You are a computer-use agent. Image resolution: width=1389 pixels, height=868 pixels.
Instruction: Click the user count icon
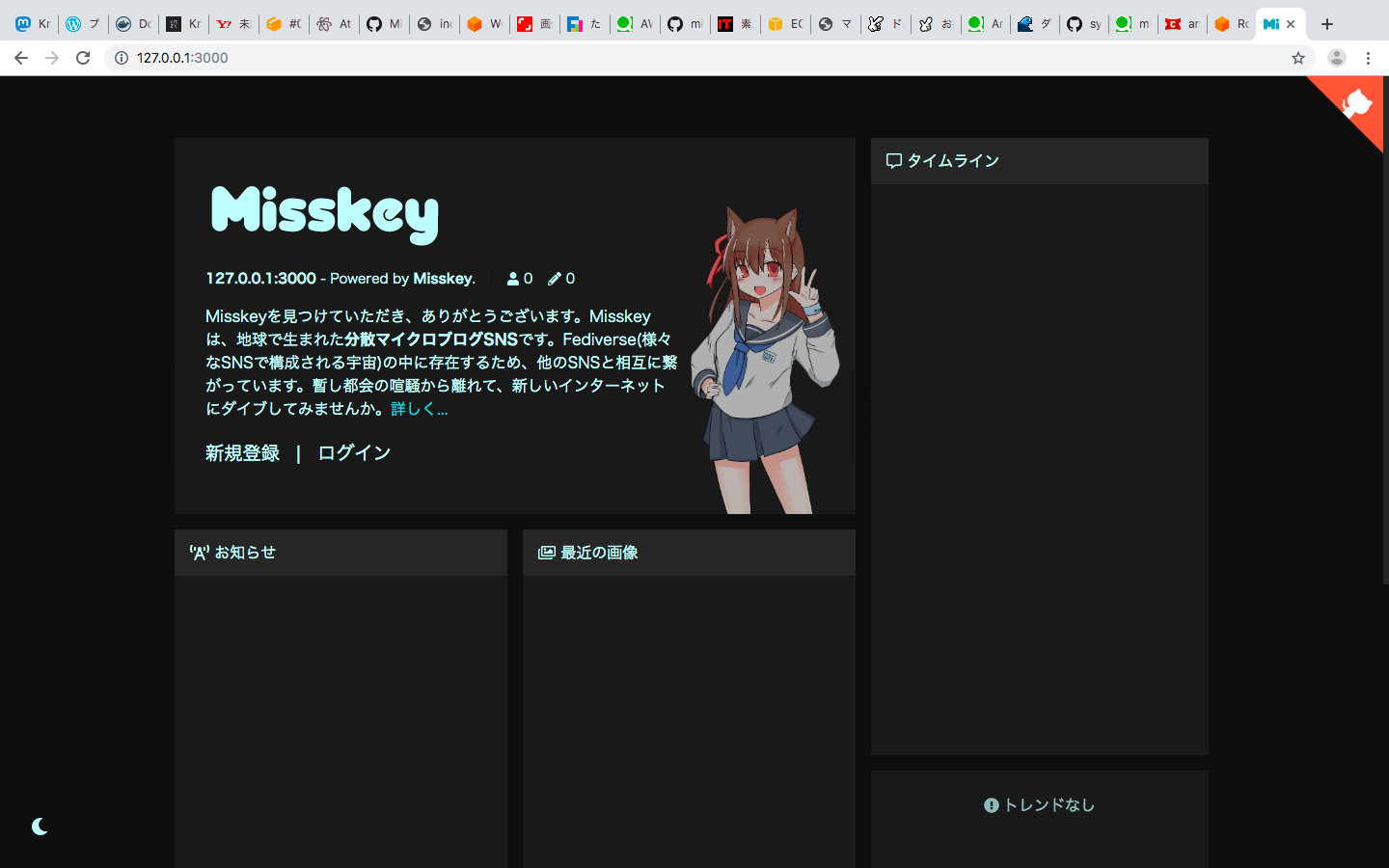pos(513,279)
